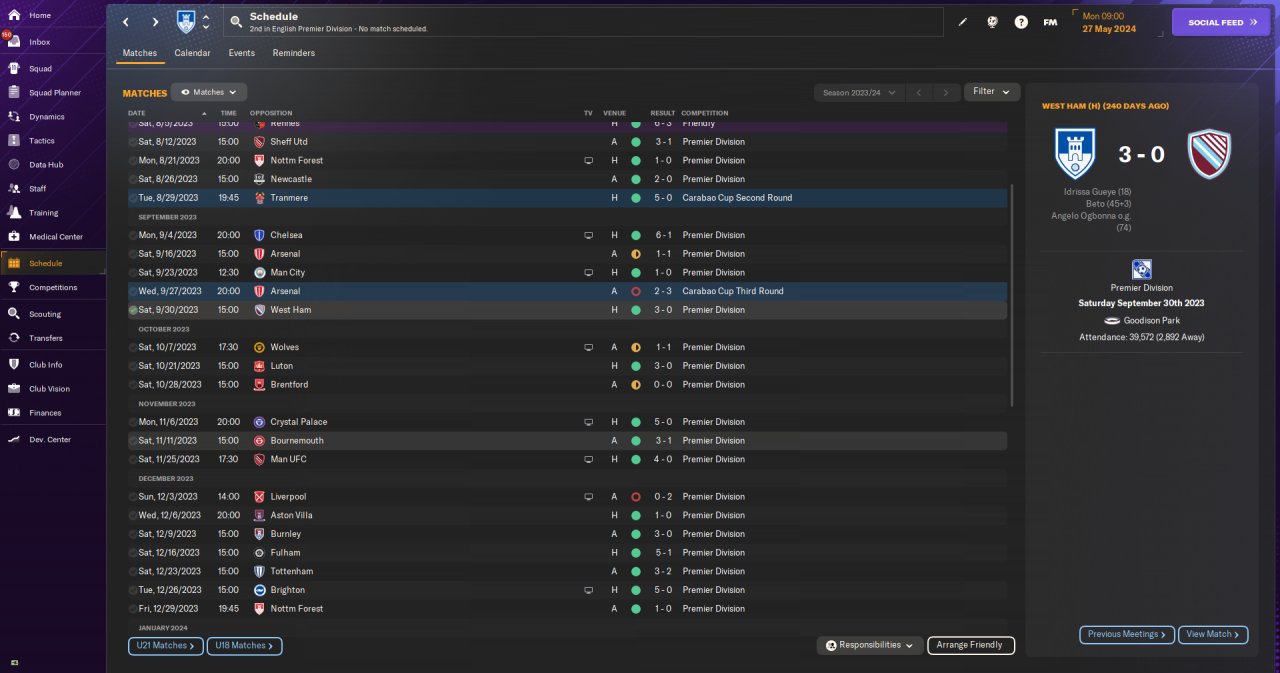Select the West Ham match row checkbox
This screenshot has width=1280, height=673.
coord(133,310)
